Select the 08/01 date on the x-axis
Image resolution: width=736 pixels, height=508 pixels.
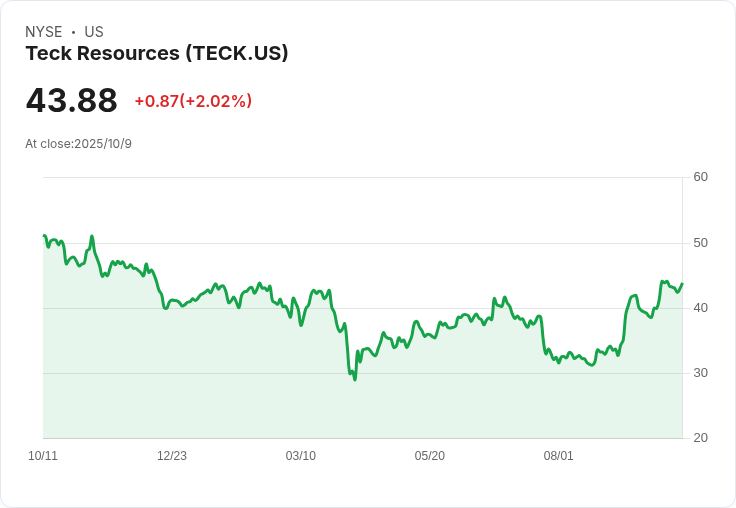point(558,456)
